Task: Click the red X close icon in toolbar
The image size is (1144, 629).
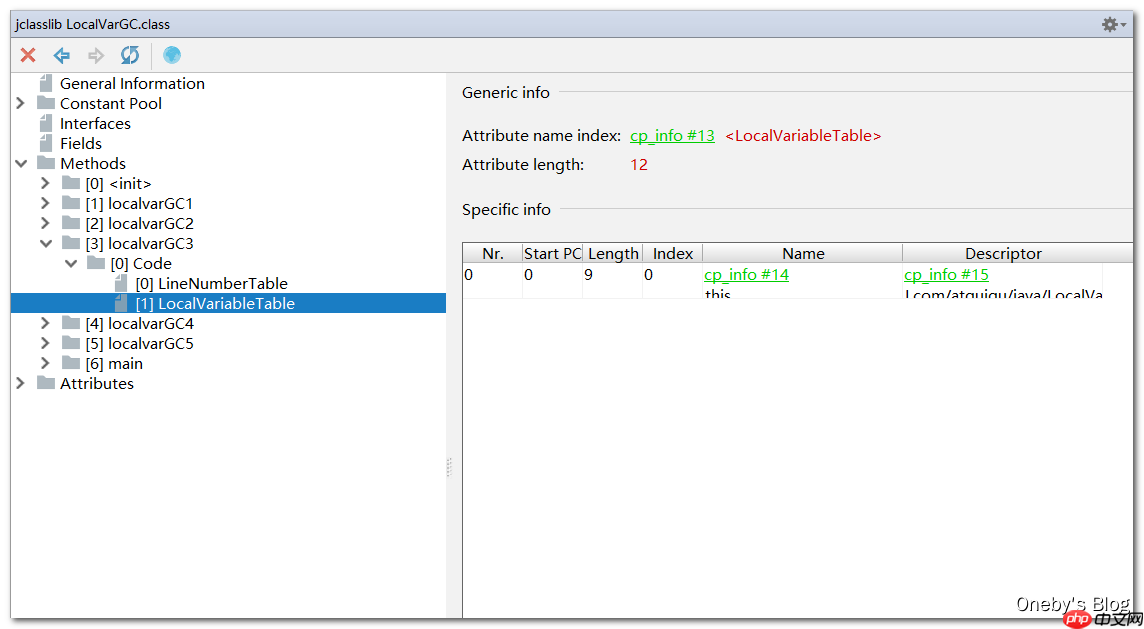Action: [x=28, y=55]
